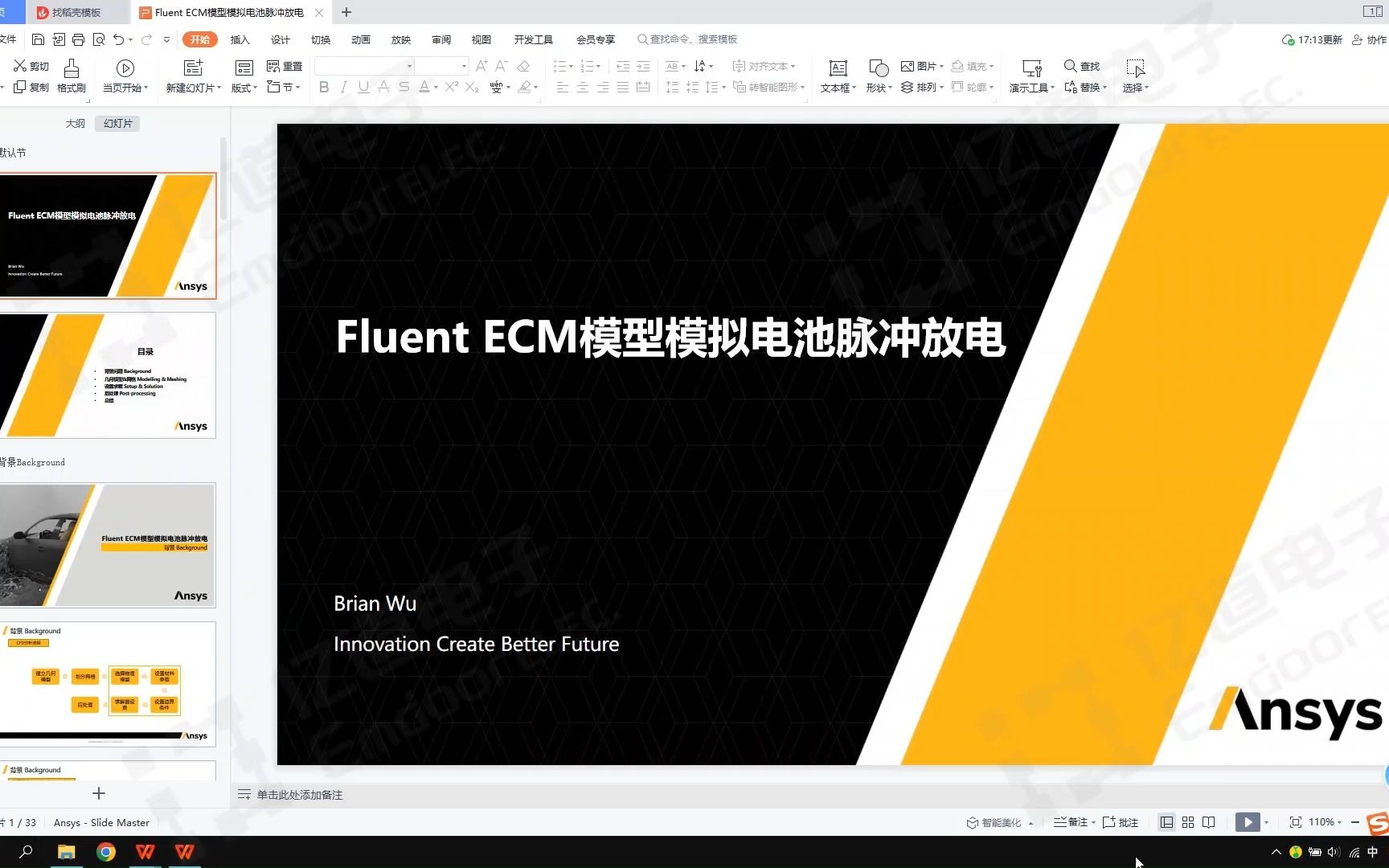
Task: Zoom out with the minus button
Action: (1355, 822)
